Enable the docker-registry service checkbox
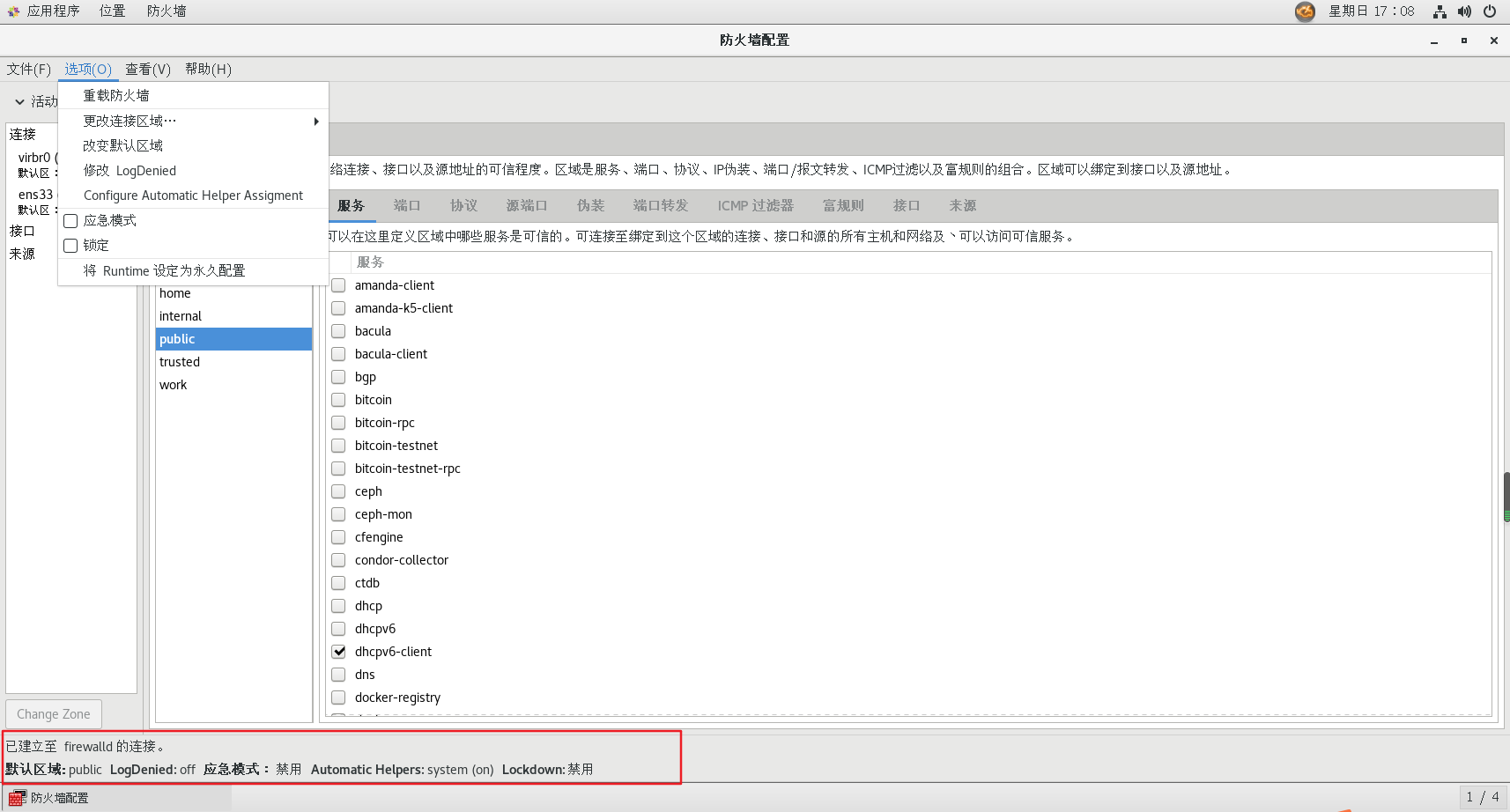 point(338,698)
